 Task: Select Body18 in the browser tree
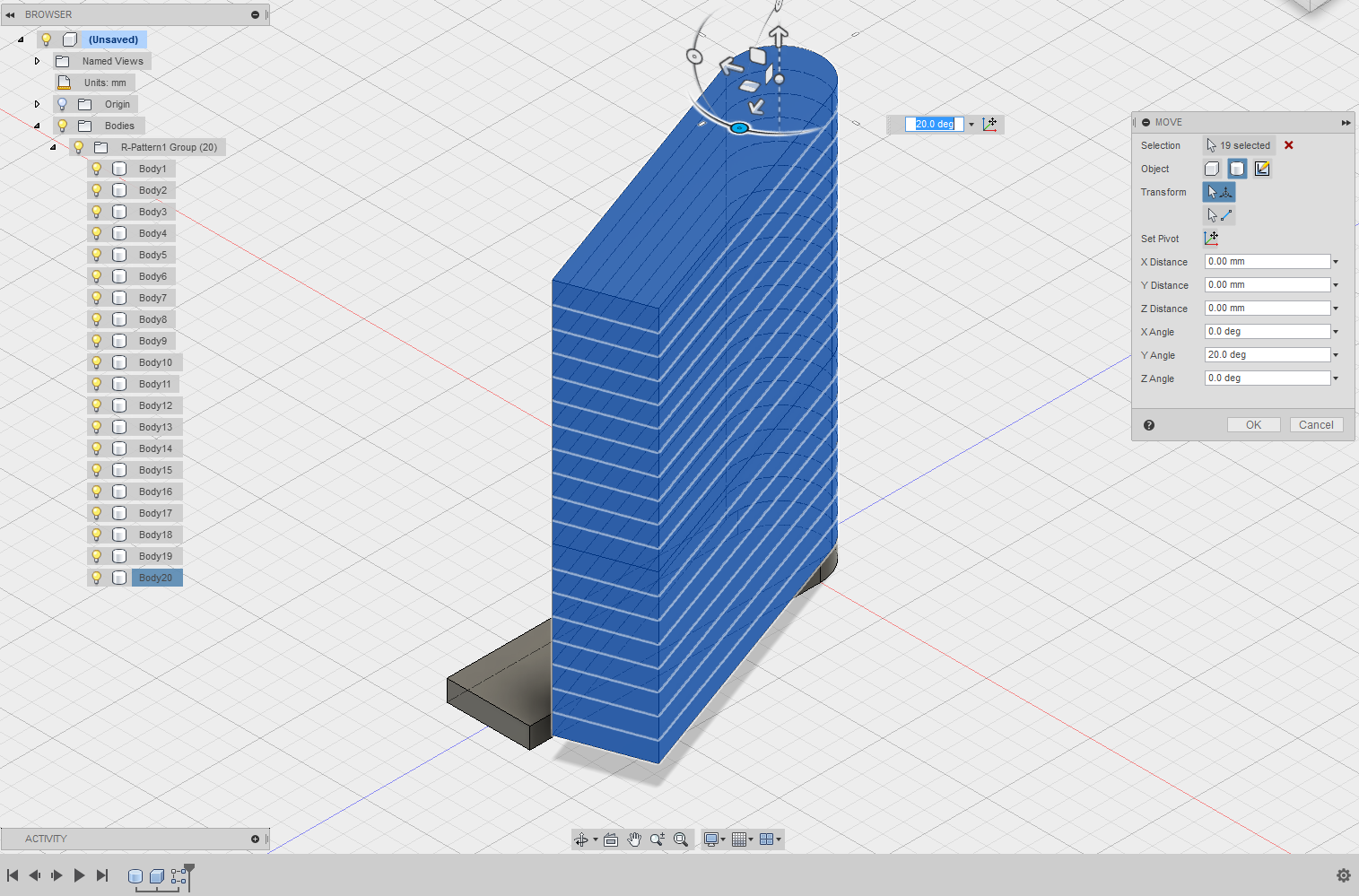[155, 535]
